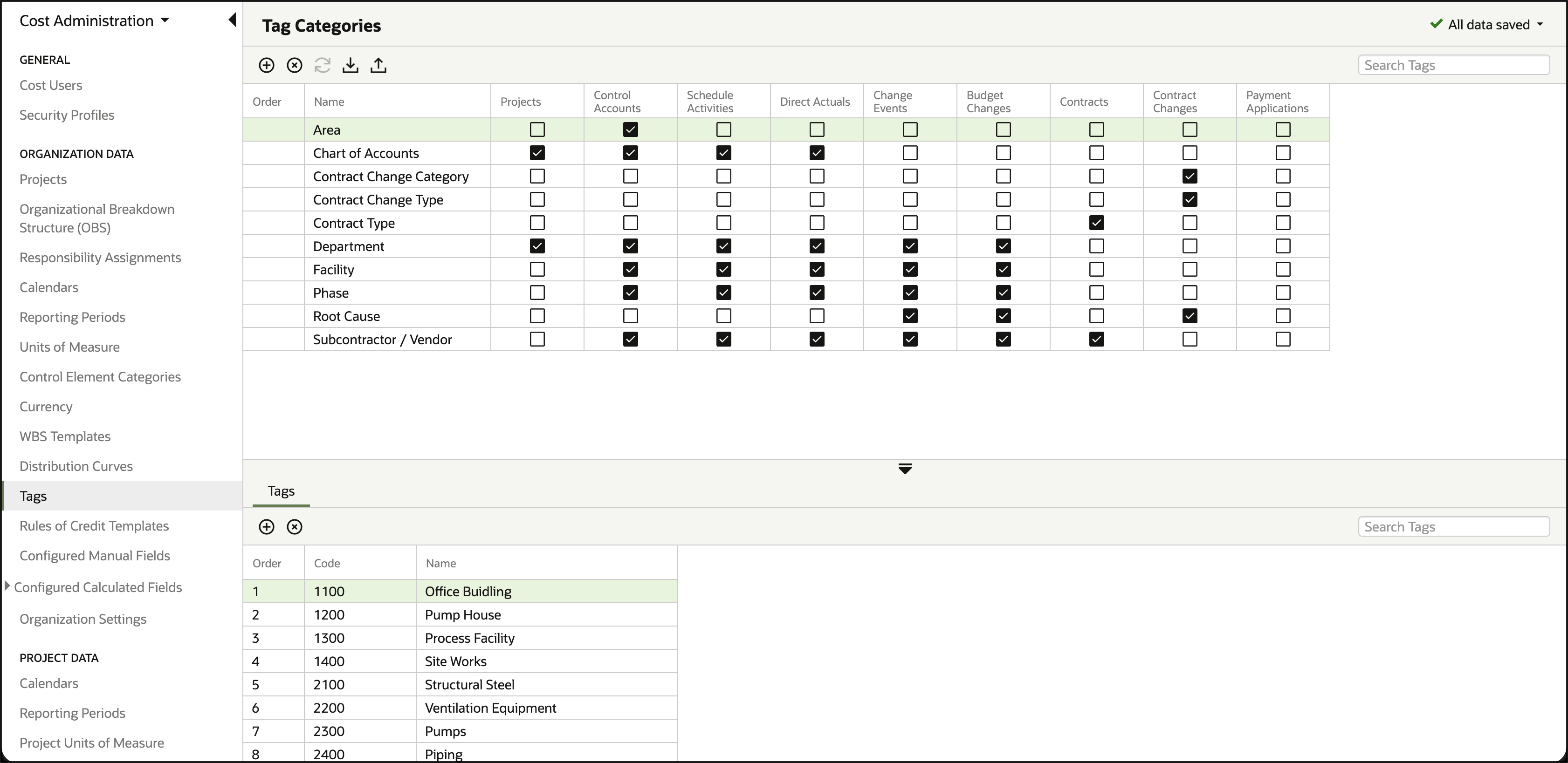This screenshot has height=763, width=1568.
Task: Select the Department category row
Action: tap(786, 246)
